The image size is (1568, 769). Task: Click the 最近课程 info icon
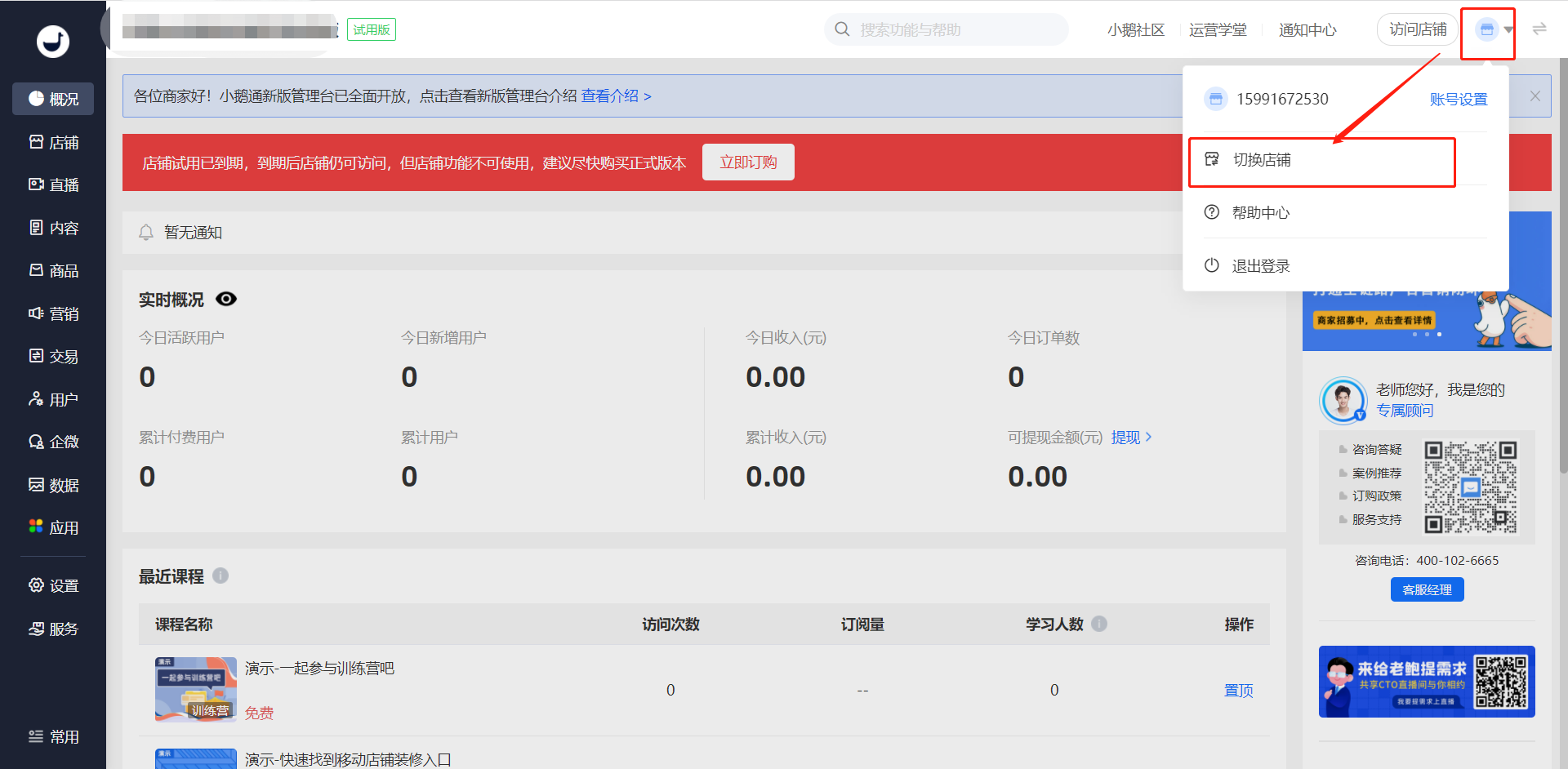[x=220, y=576]
